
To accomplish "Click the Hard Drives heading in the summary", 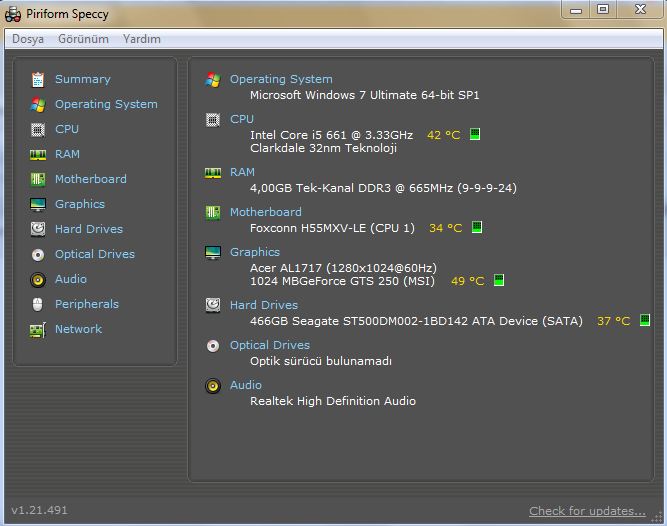I will (x=264, y=305).
